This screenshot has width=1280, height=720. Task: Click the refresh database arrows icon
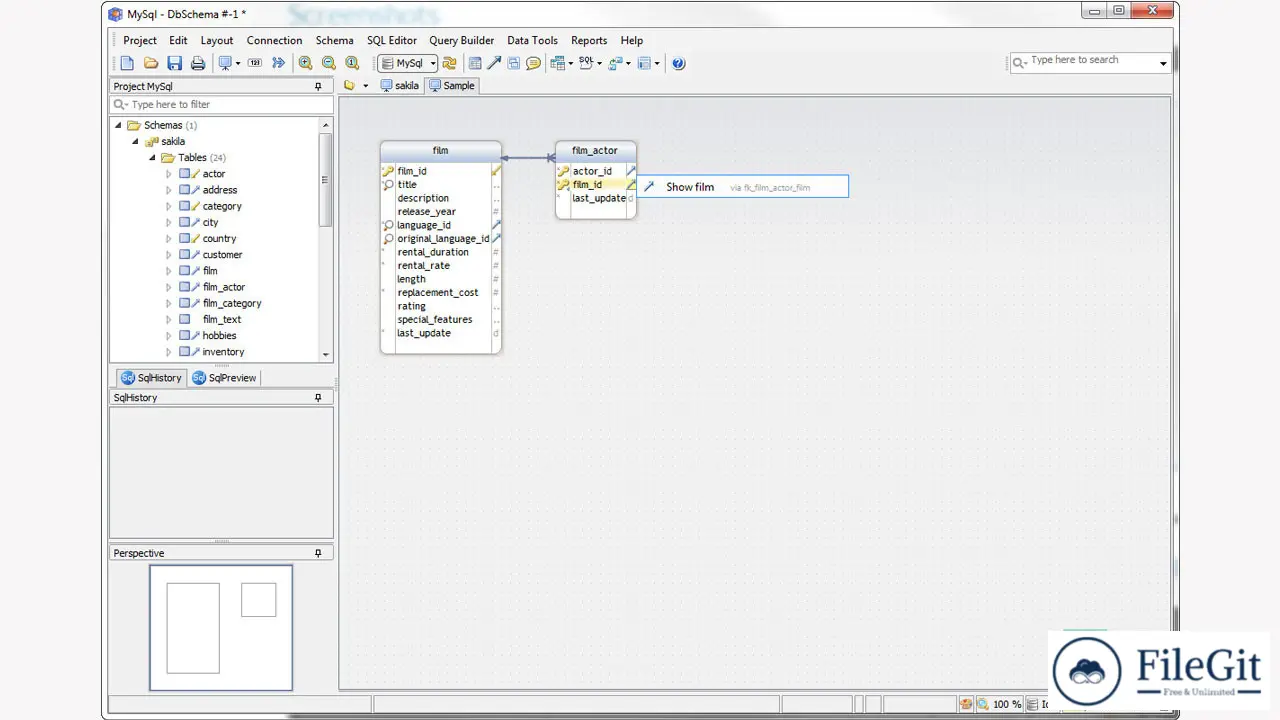pos(450,63)
